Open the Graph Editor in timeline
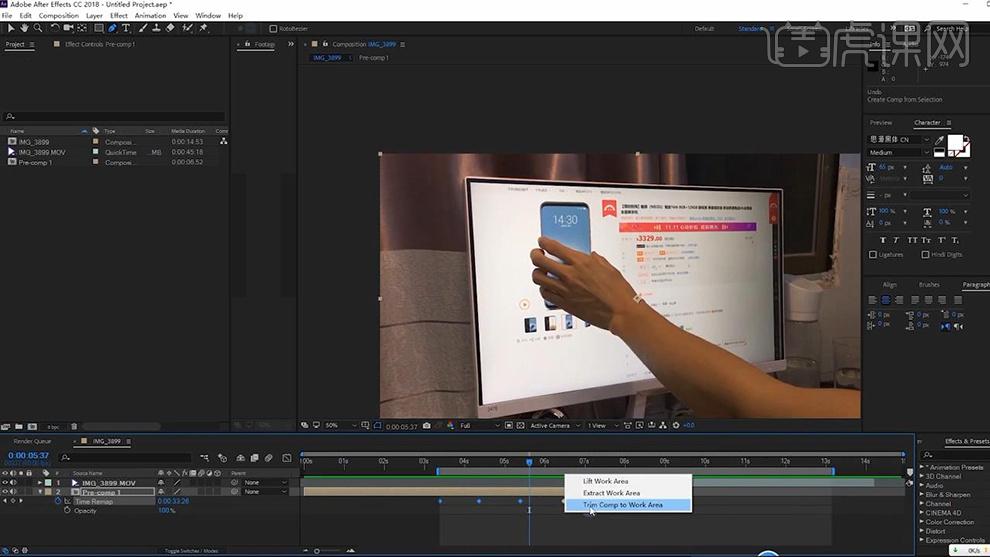Viewport: 990px width, 557px height. (287, 458)
